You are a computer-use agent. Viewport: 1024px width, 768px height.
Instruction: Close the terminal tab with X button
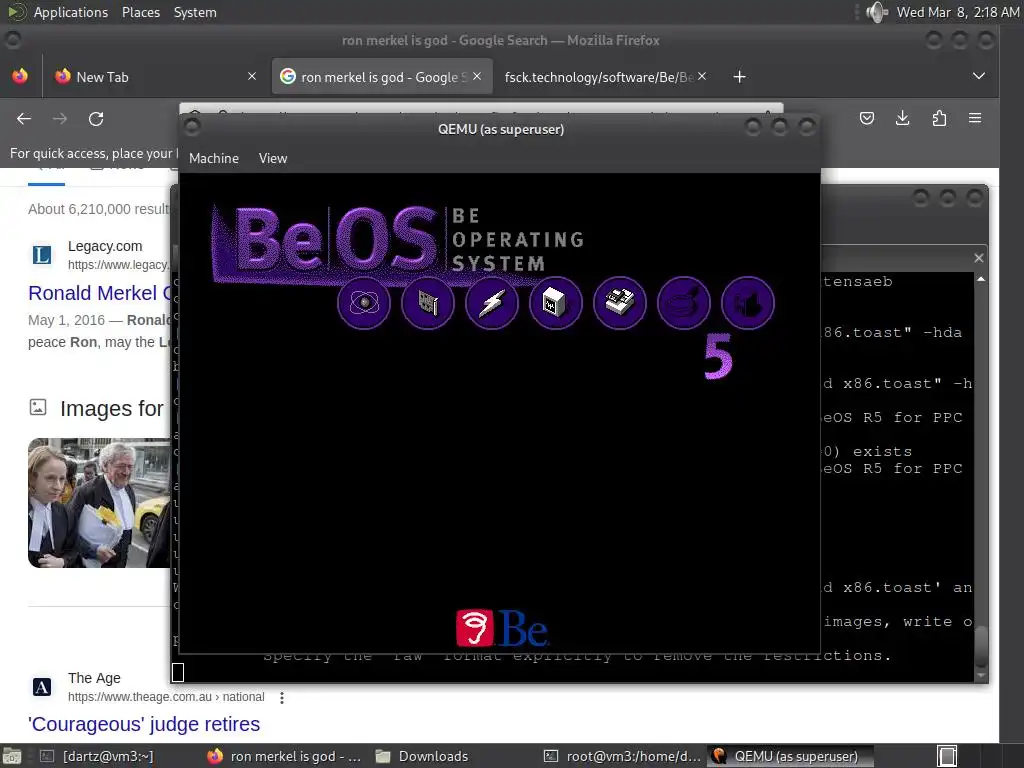pos(978,258)
